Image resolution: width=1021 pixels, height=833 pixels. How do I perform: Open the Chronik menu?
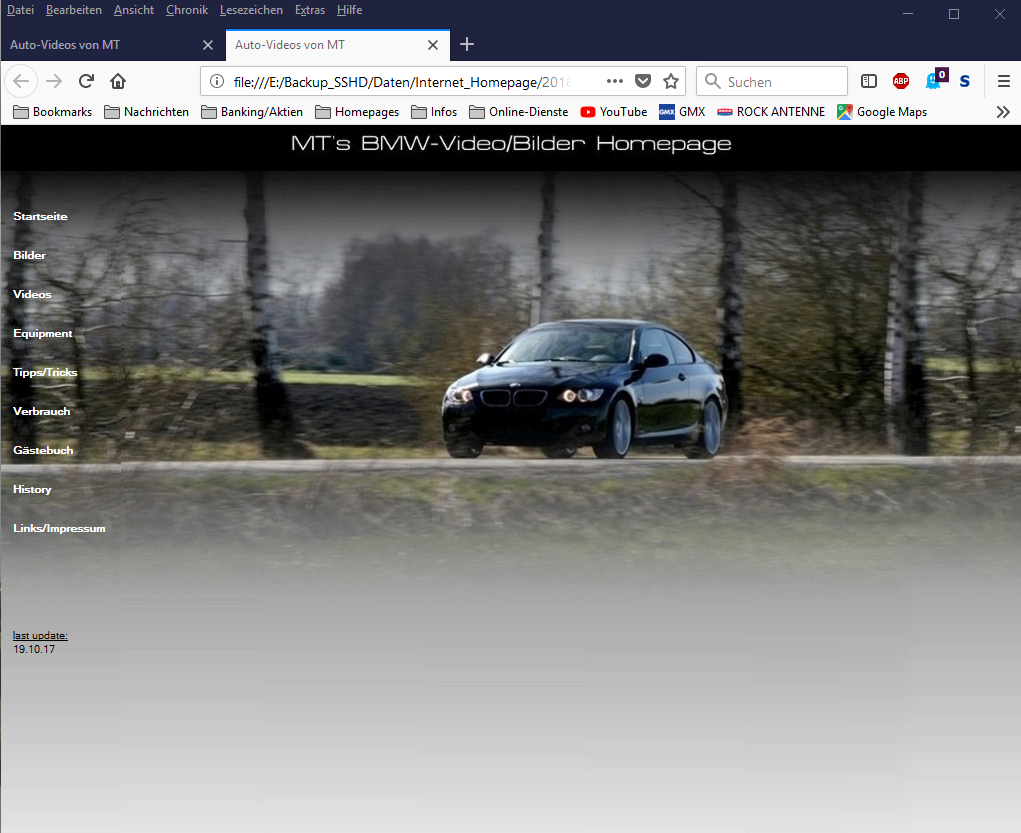point(187,10)
